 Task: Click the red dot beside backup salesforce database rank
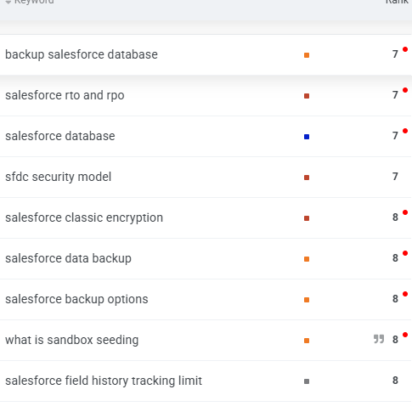point(405,49)
